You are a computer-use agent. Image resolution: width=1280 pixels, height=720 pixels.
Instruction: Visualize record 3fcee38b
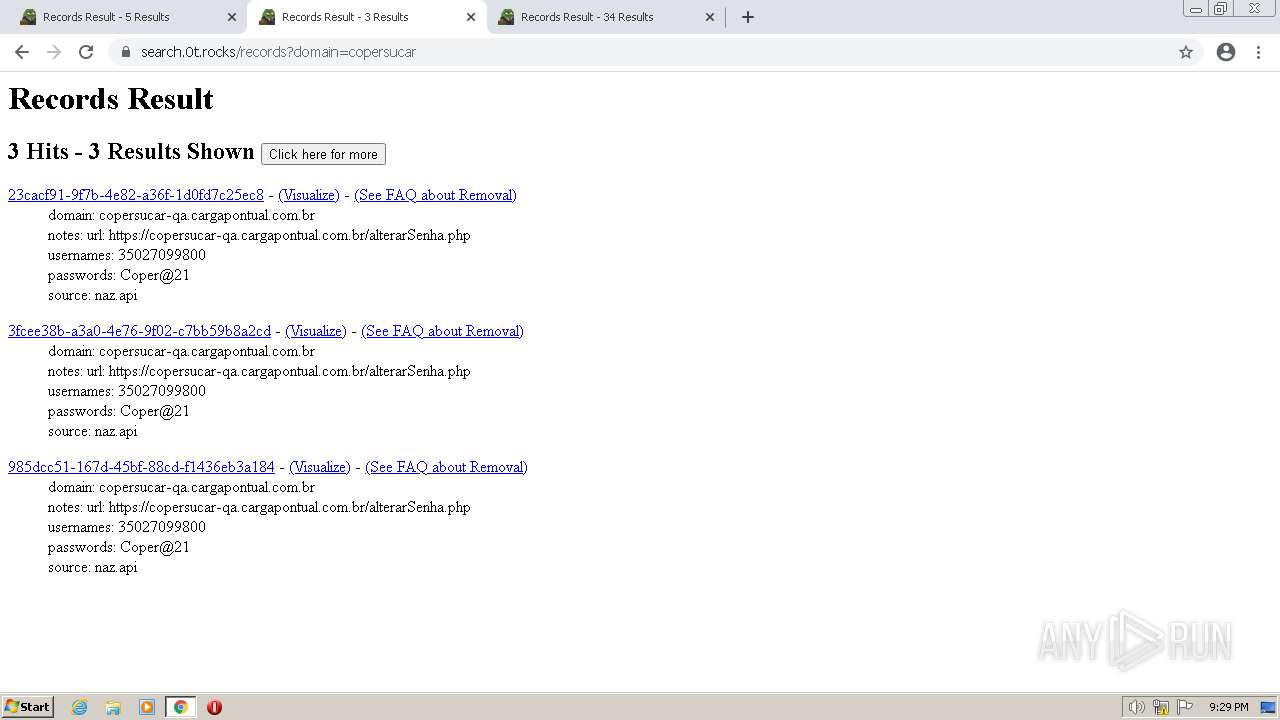click(x=316, y=331)
